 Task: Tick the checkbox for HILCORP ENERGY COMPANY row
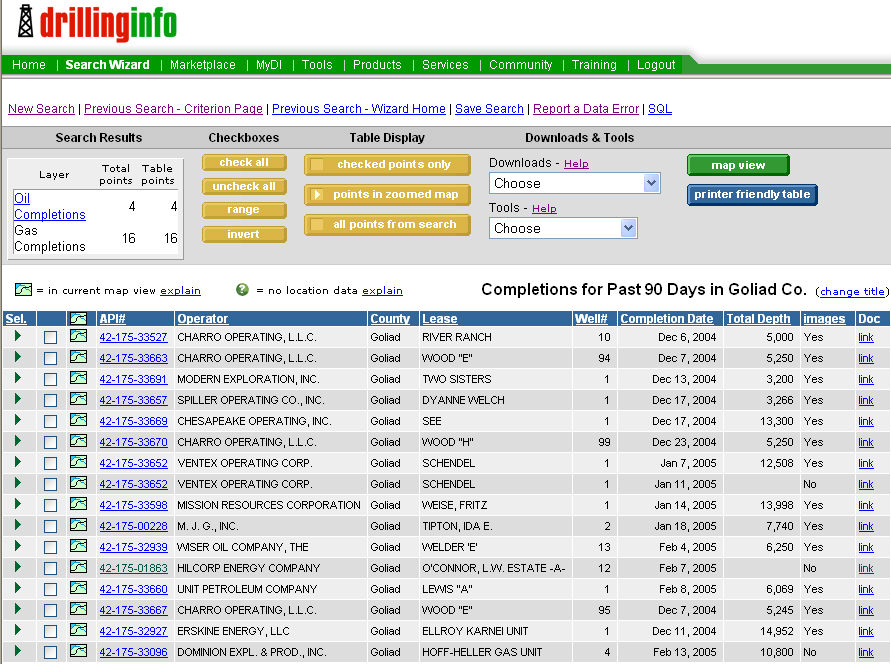point(50,569)
